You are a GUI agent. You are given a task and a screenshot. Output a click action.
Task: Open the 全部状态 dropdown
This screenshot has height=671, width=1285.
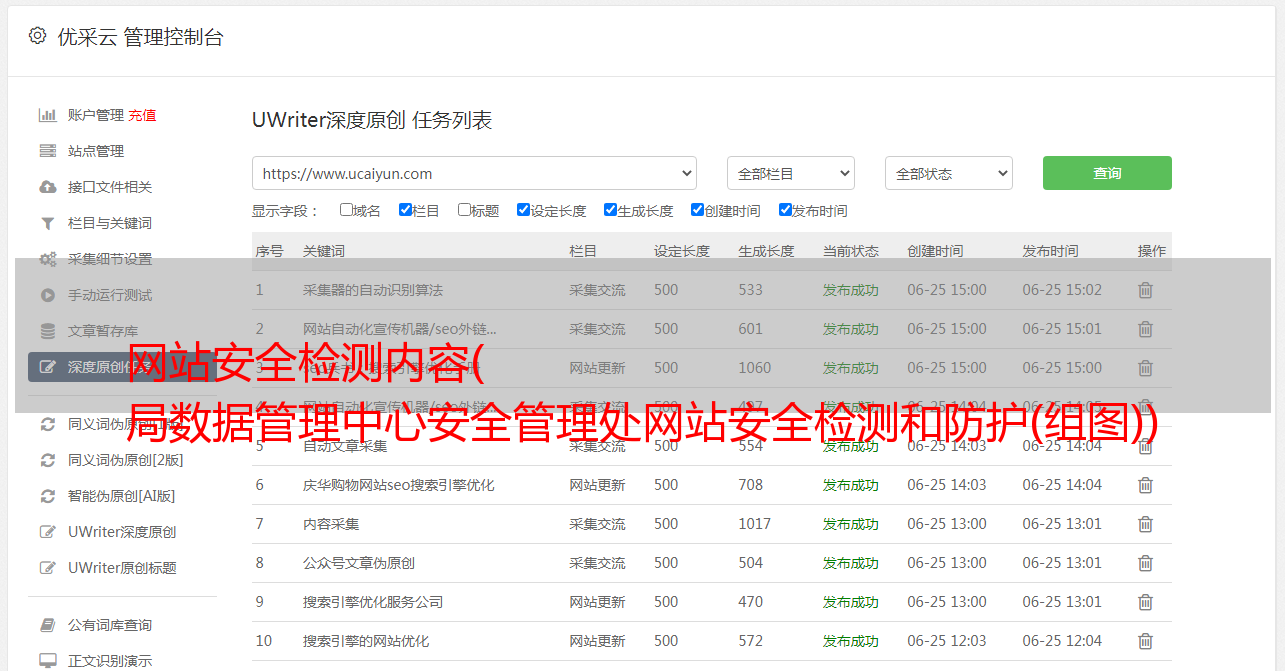click(949, 173)
